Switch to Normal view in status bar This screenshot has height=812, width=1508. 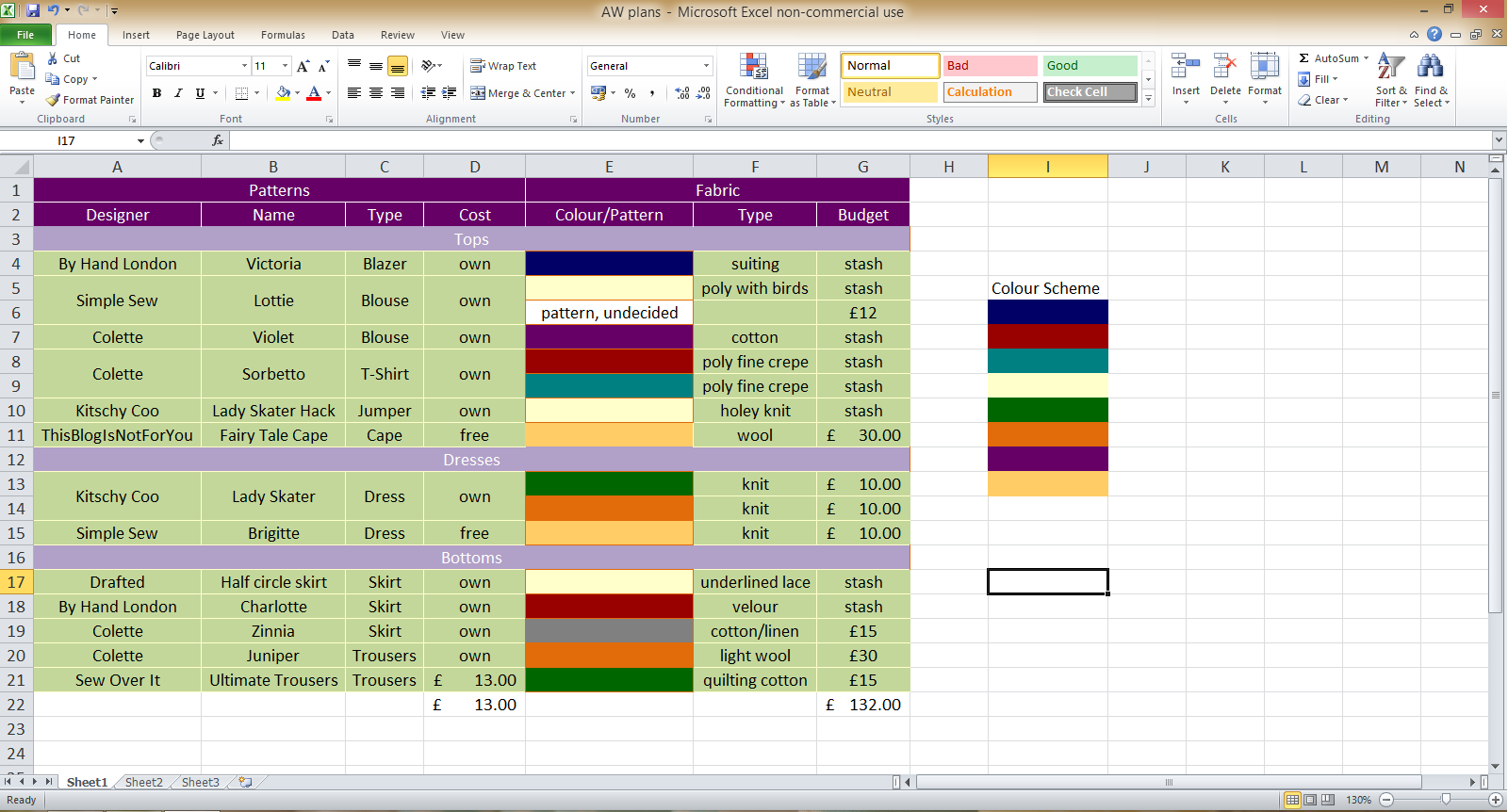coord(1292,800)
